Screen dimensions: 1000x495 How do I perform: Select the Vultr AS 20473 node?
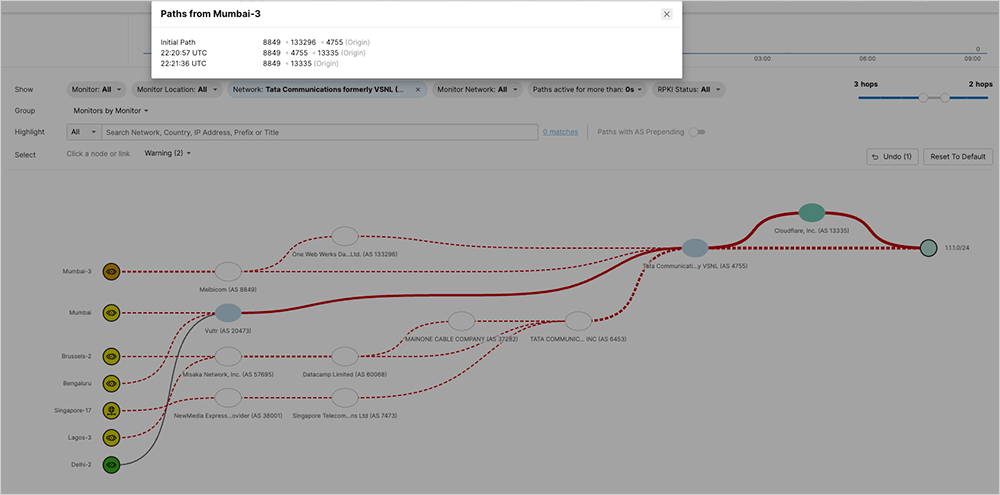(x=228, y=313)
